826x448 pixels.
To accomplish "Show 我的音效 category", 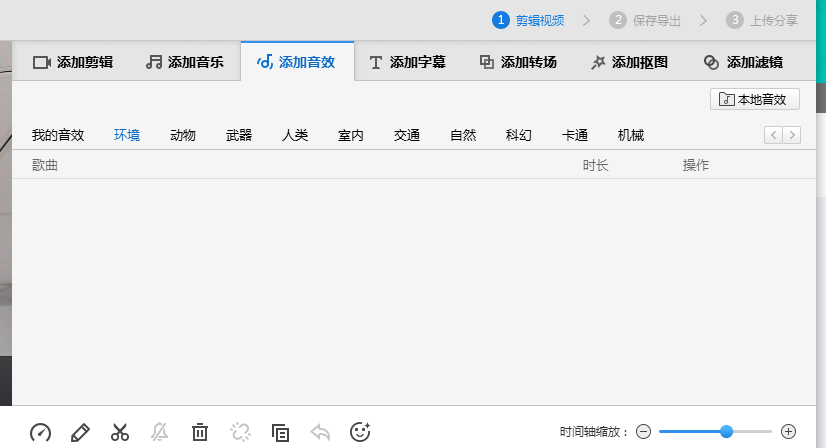I will click(x=58, y=135).
